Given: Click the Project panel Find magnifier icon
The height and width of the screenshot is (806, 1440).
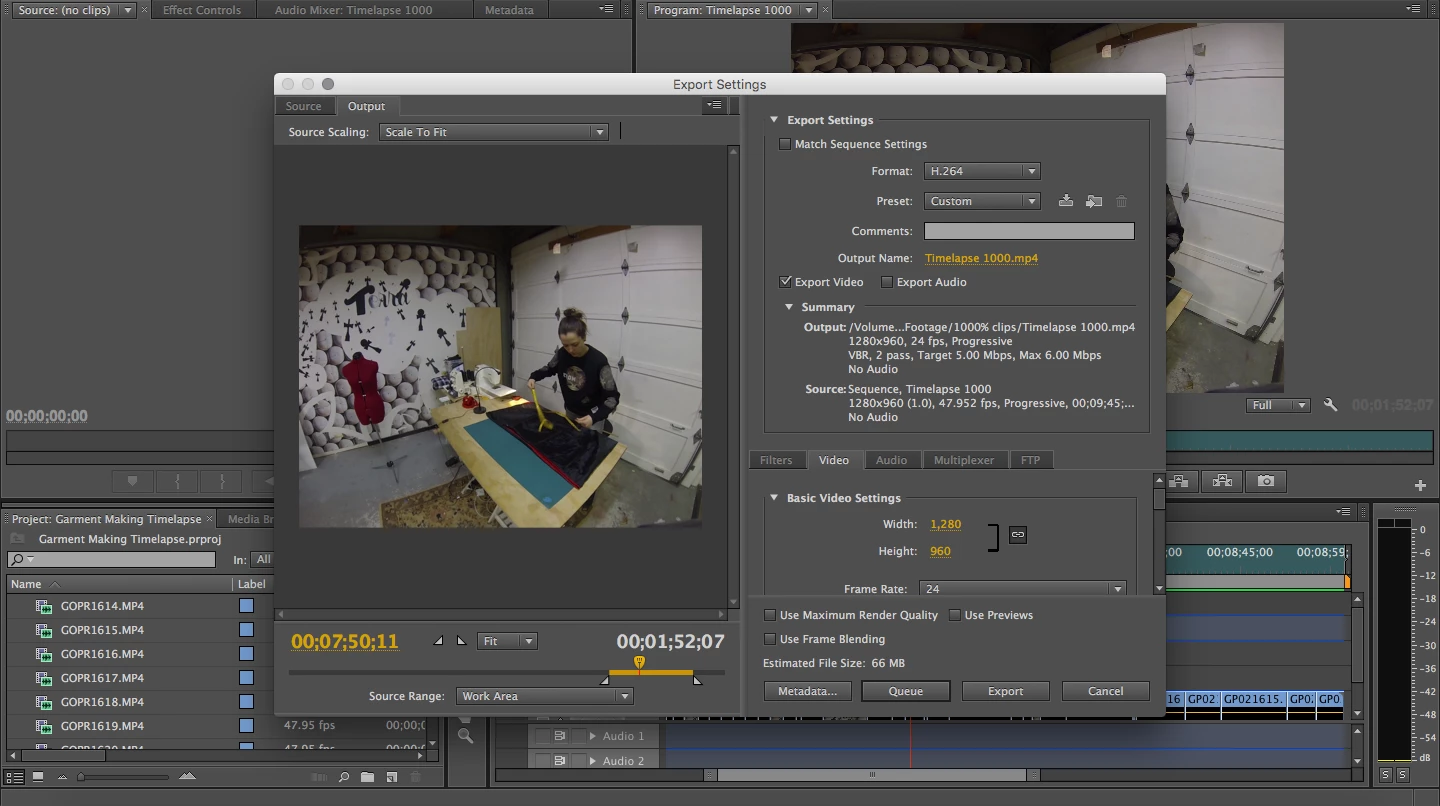Looking at the screenshot, I should coord(344,777).
